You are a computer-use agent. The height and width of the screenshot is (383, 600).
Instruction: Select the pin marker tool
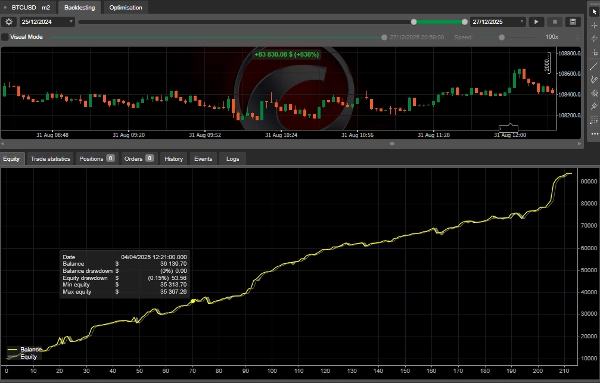click(594, 106)
